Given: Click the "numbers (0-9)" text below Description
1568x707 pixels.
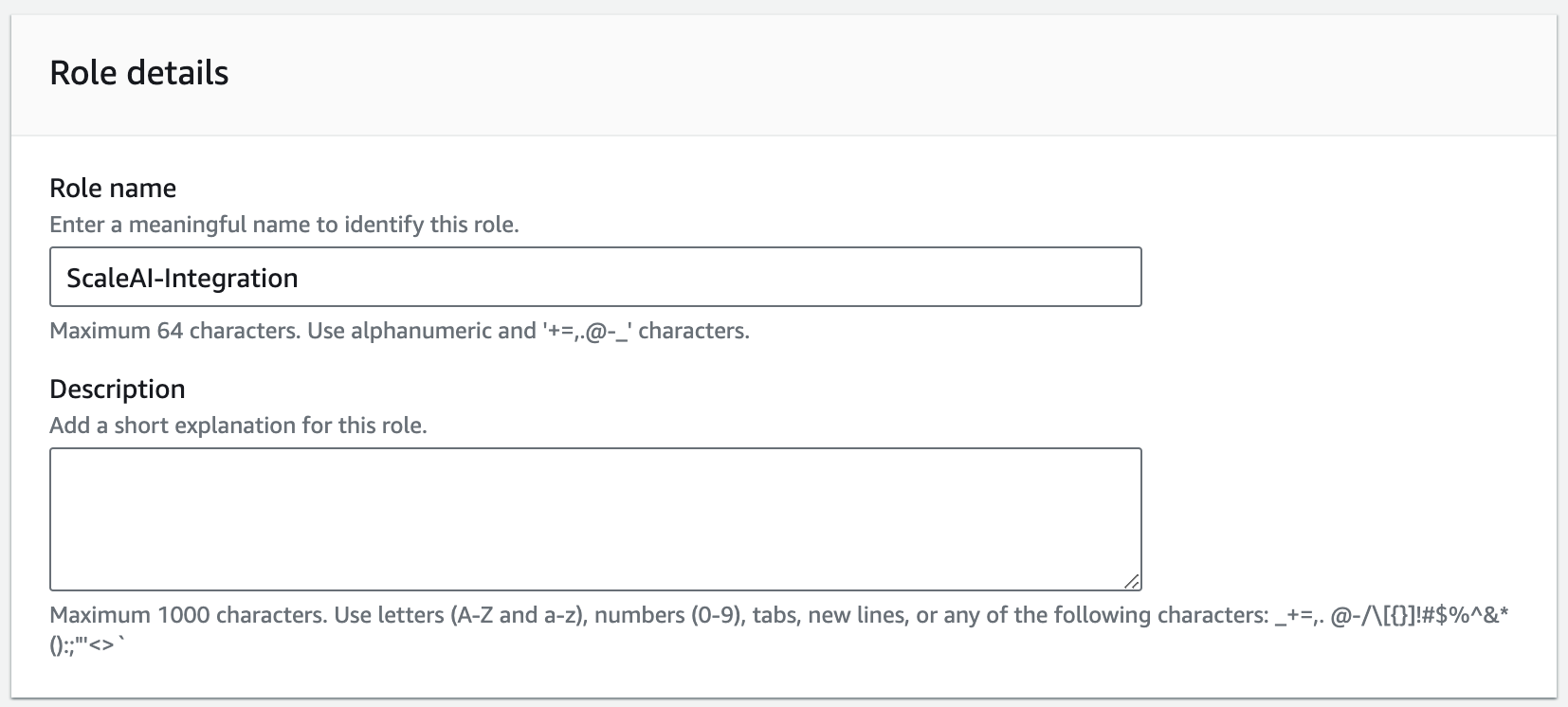Looking at the screenshot, I should click(x=668, y=615).
